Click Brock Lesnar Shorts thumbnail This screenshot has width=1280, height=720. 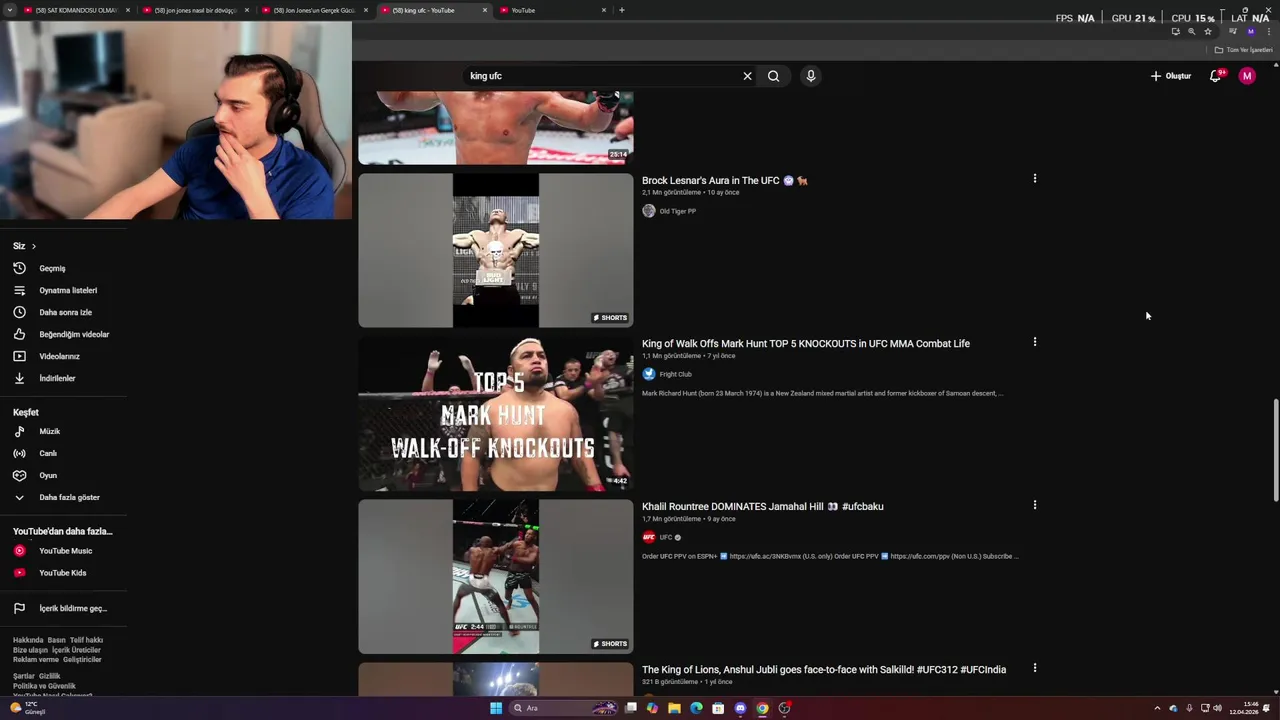pos(496,251)
